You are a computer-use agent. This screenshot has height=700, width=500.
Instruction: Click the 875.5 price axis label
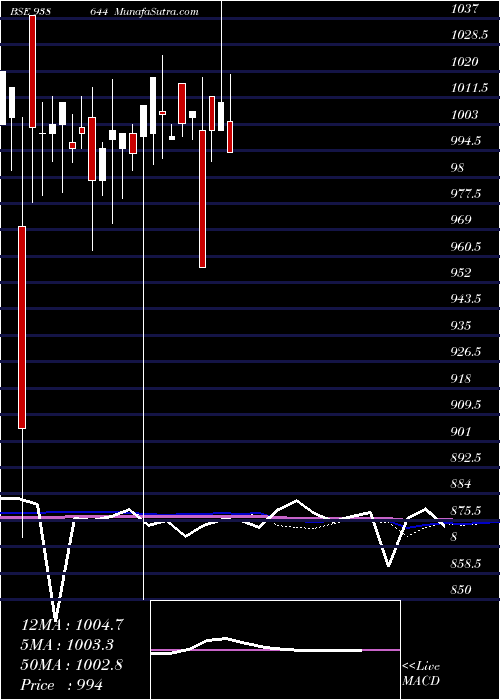(x=467, y=511)
